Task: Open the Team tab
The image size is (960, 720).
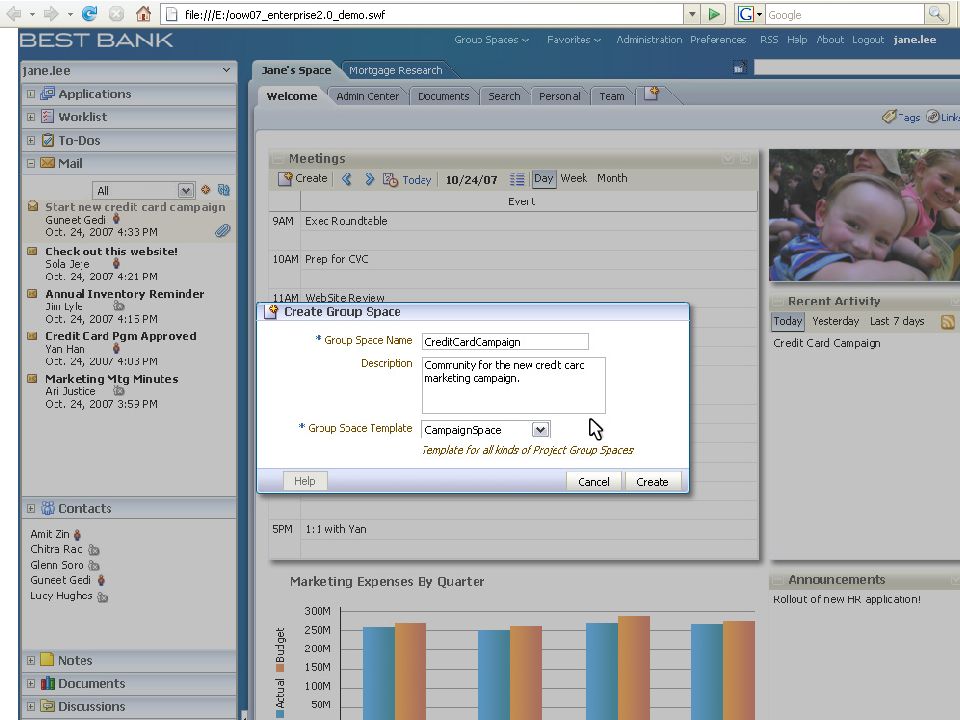Action: (x=612, y=96)
